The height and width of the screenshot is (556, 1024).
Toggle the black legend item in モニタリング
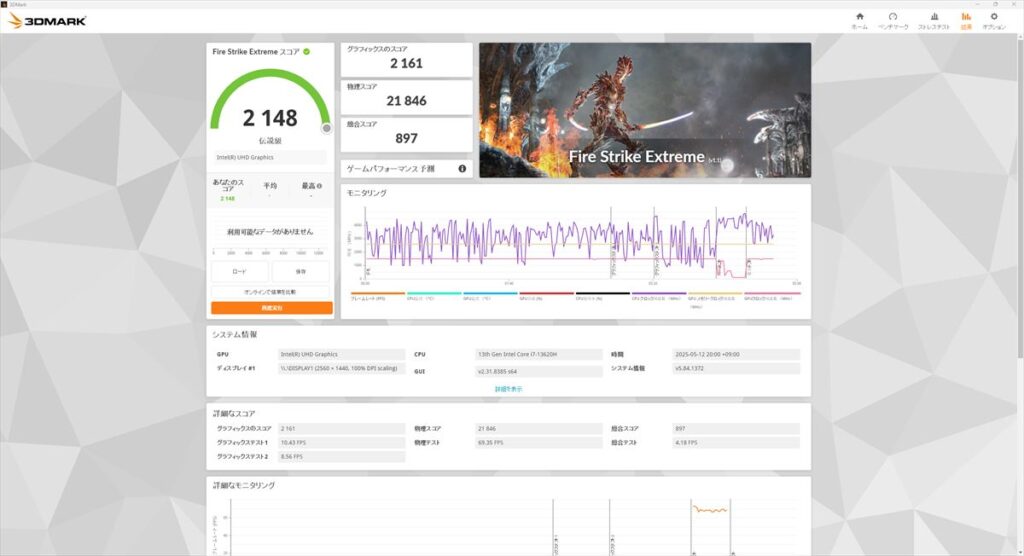click(602, 296)
